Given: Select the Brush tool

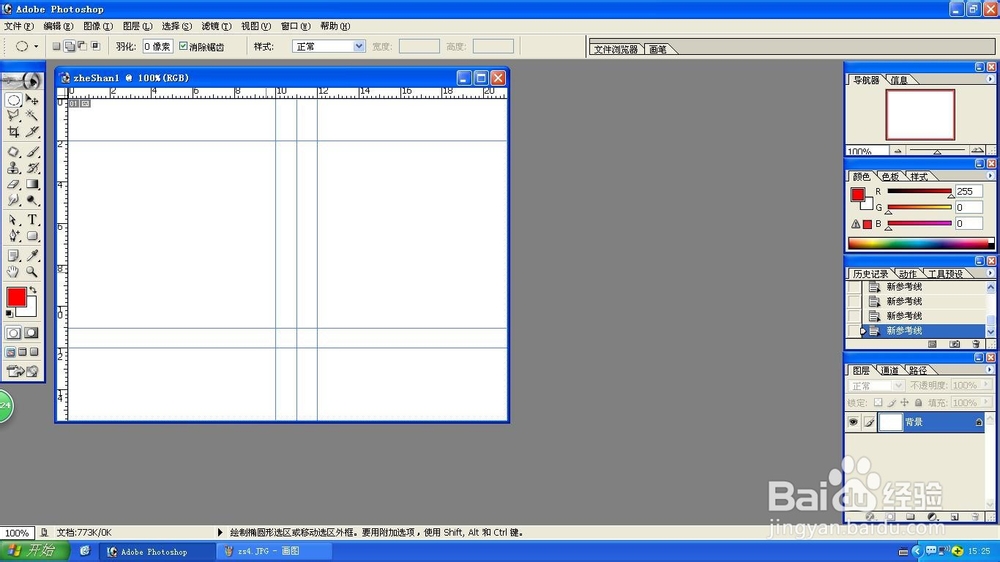Looking at the screenshot, I should [32, 152].
